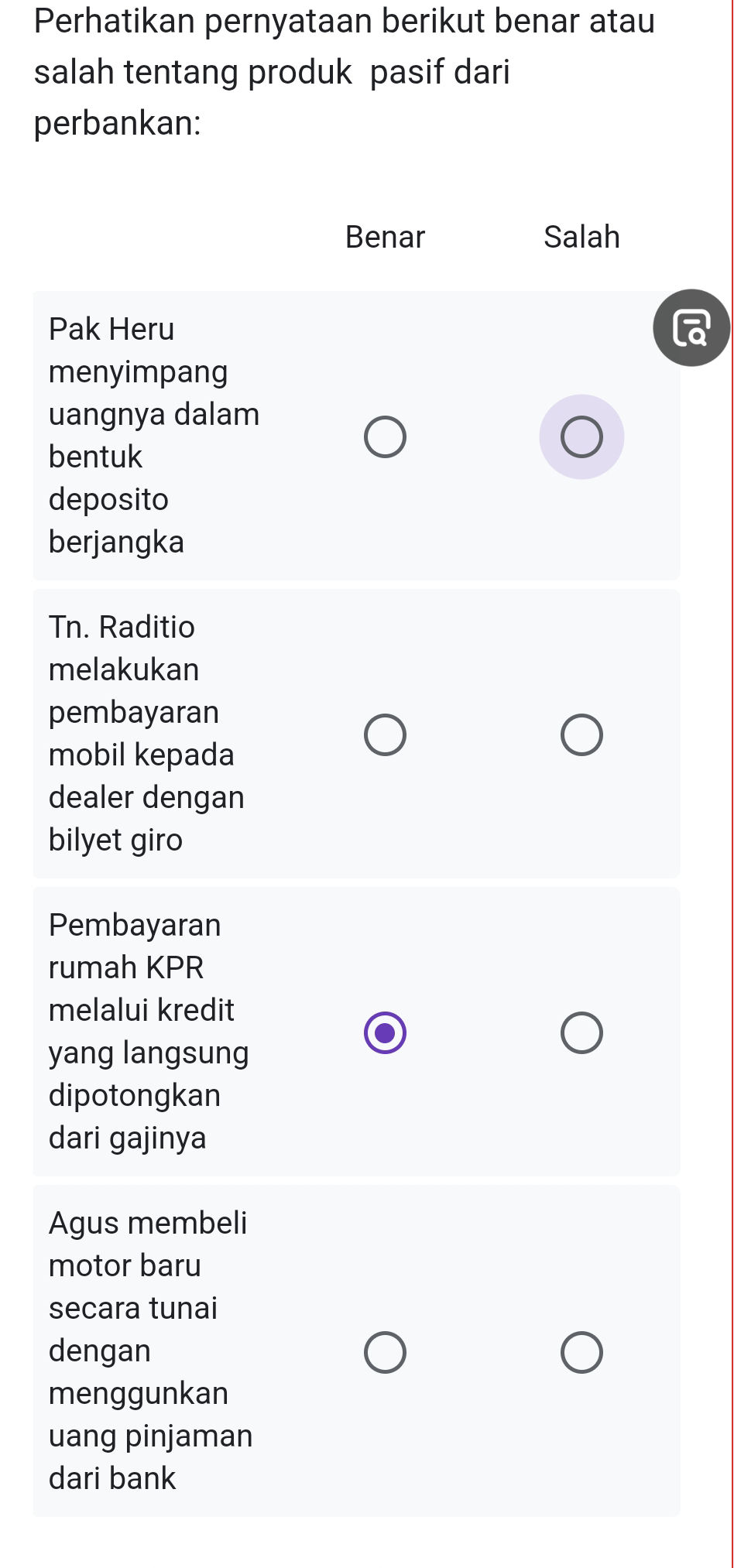Select "Salah" for Agus membeli motor statement
This screenshot has height=1568, width=734.
[581, 1351]
